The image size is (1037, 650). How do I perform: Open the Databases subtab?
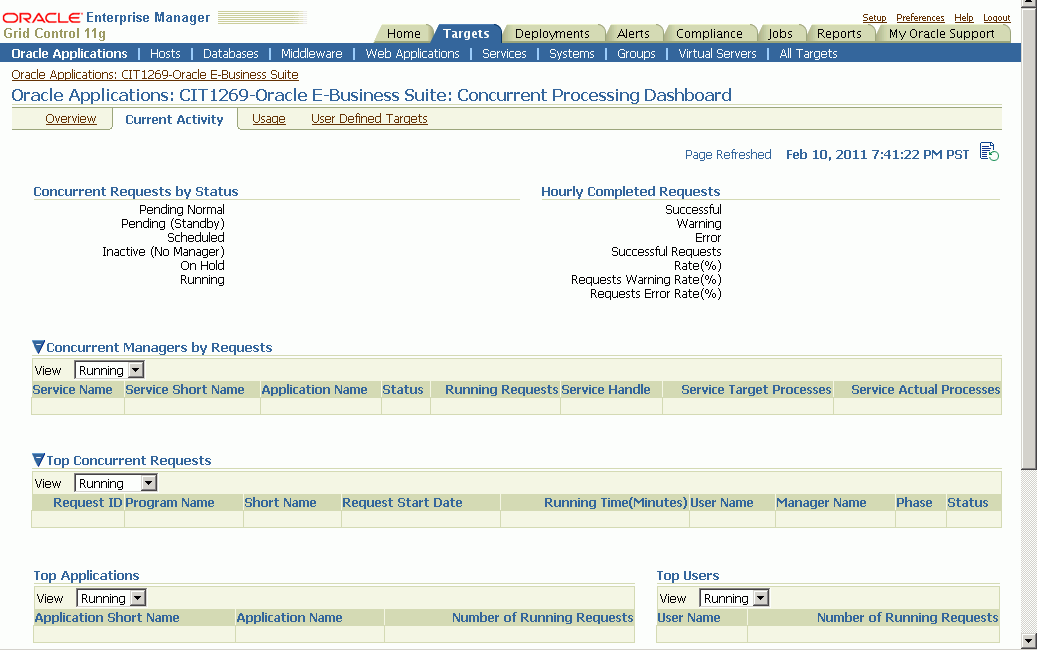click(231, 54)
